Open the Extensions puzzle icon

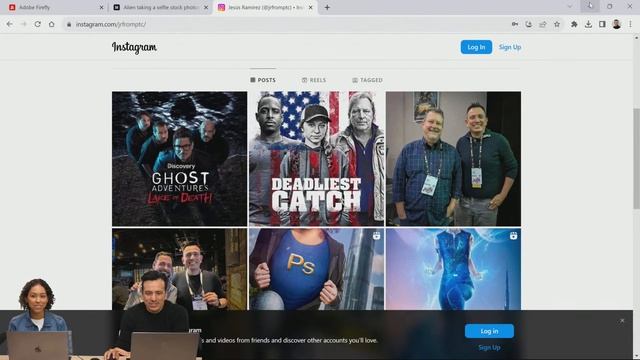pos(574,24)
